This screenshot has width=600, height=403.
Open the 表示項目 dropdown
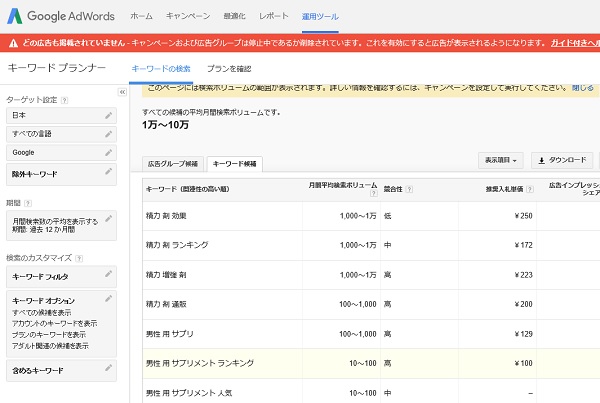coord(501,160)
